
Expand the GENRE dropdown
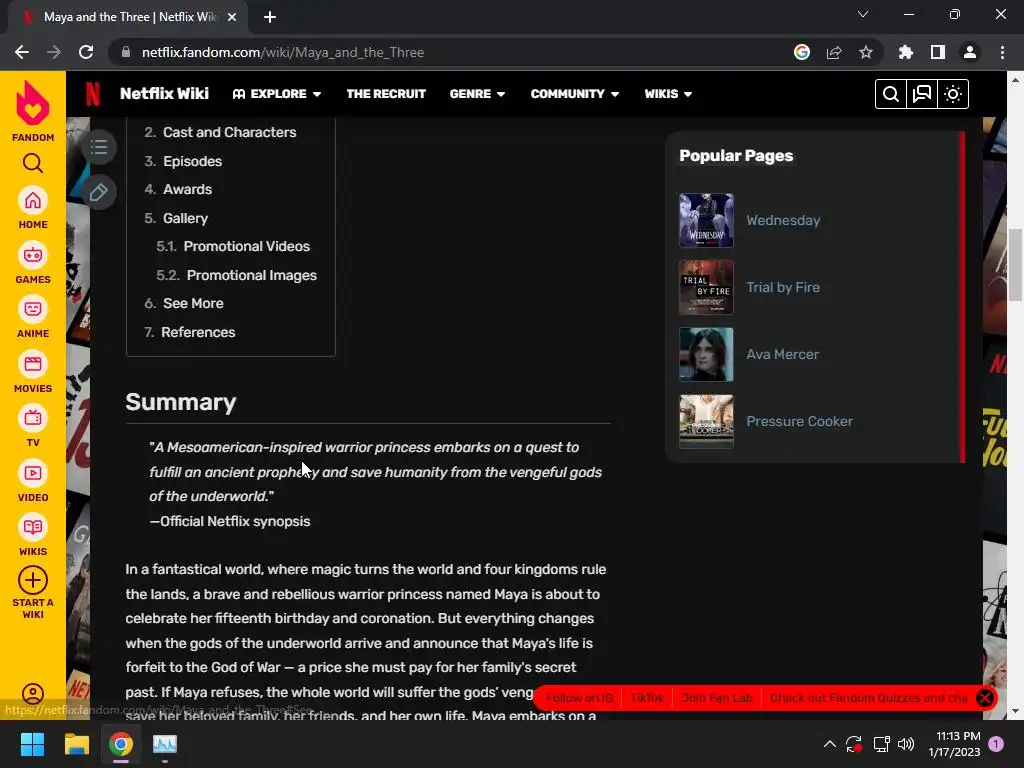click(477, 94)
